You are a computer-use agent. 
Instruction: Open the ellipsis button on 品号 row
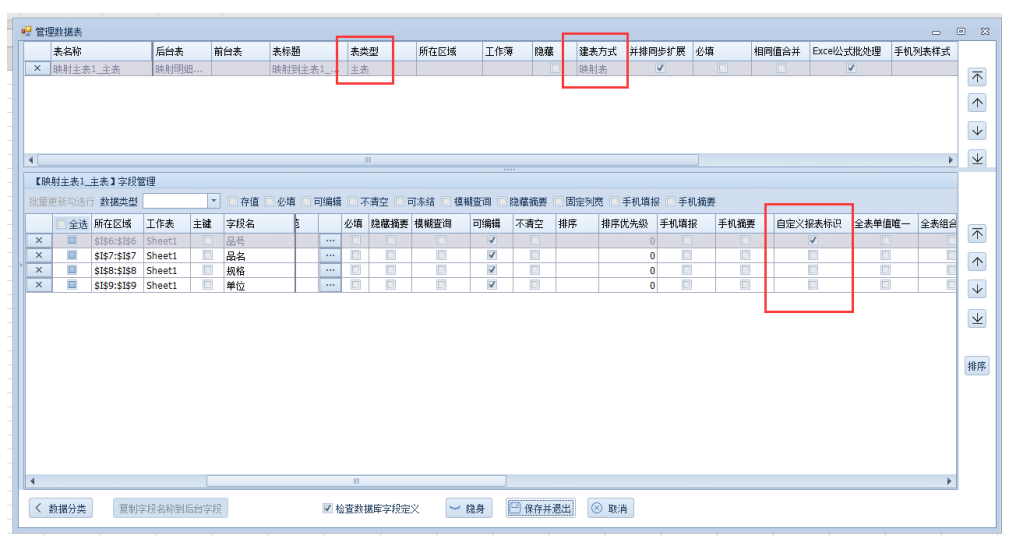tap(329, 241)
